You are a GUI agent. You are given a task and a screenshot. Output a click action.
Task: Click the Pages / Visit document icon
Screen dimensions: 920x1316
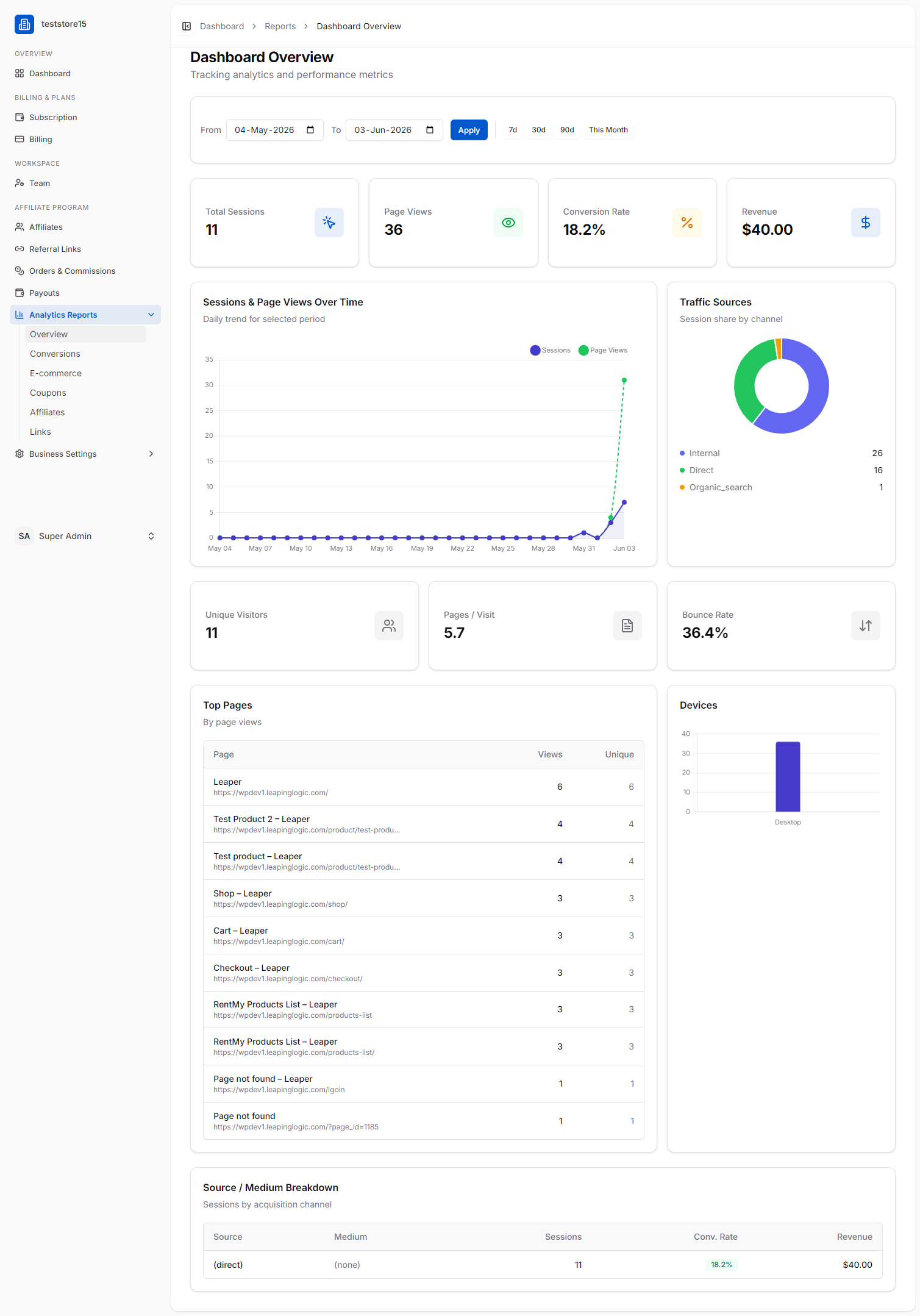[x=627, y=626]
